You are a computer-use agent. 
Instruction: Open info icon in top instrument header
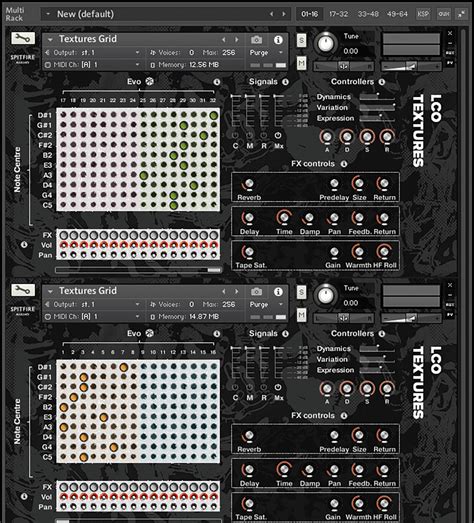coord(278,40)
